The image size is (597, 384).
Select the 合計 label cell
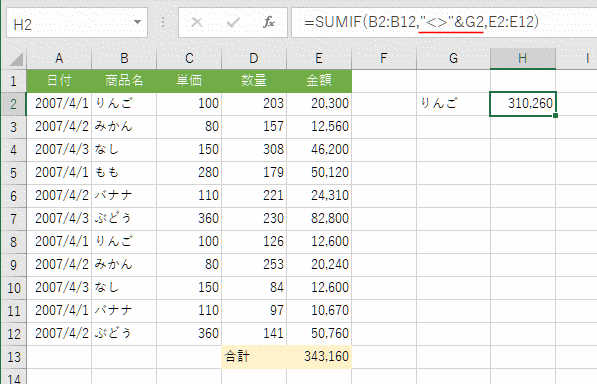[254, 357]
